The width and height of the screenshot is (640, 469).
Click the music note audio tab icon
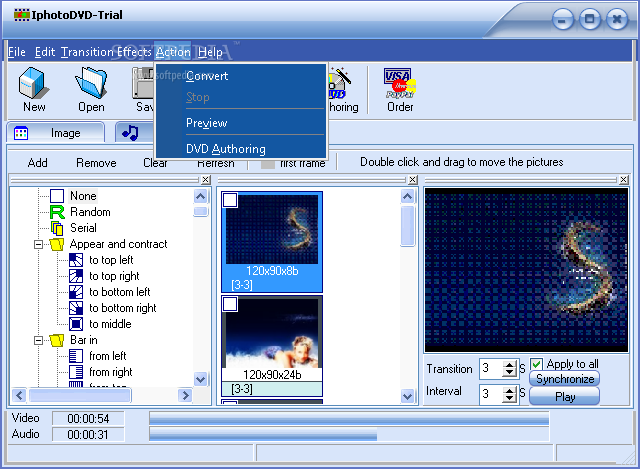[130, 133]
